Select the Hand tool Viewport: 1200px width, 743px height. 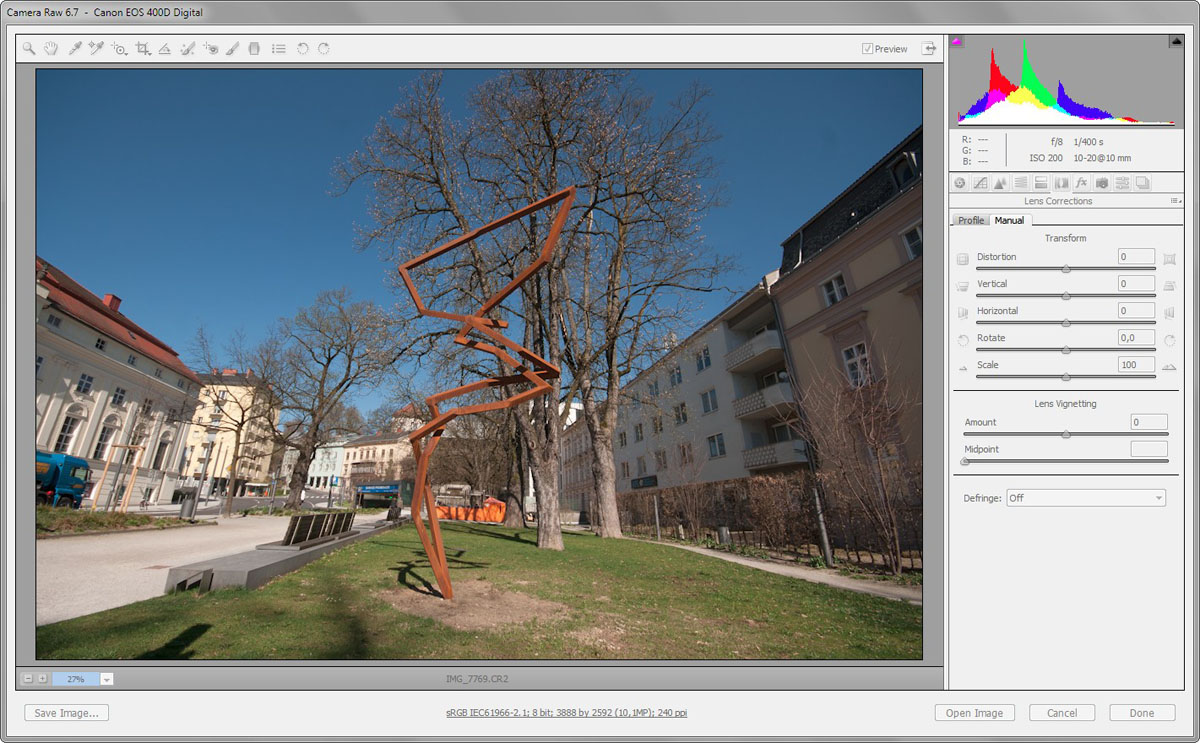pyautogui.click(x=51, y=48)
